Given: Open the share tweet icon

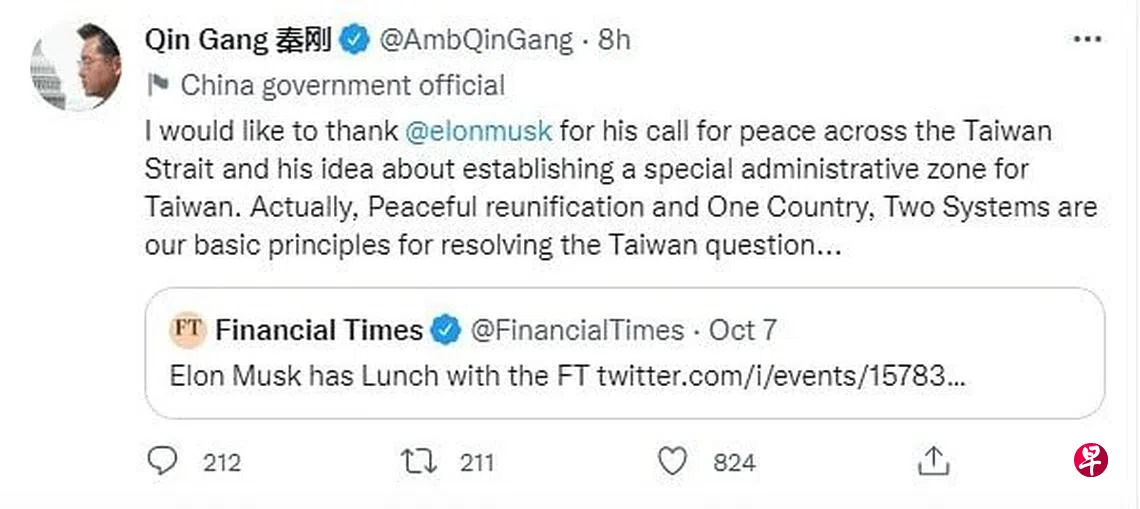Looking at the screenshot, I should [x=932, y=461].
